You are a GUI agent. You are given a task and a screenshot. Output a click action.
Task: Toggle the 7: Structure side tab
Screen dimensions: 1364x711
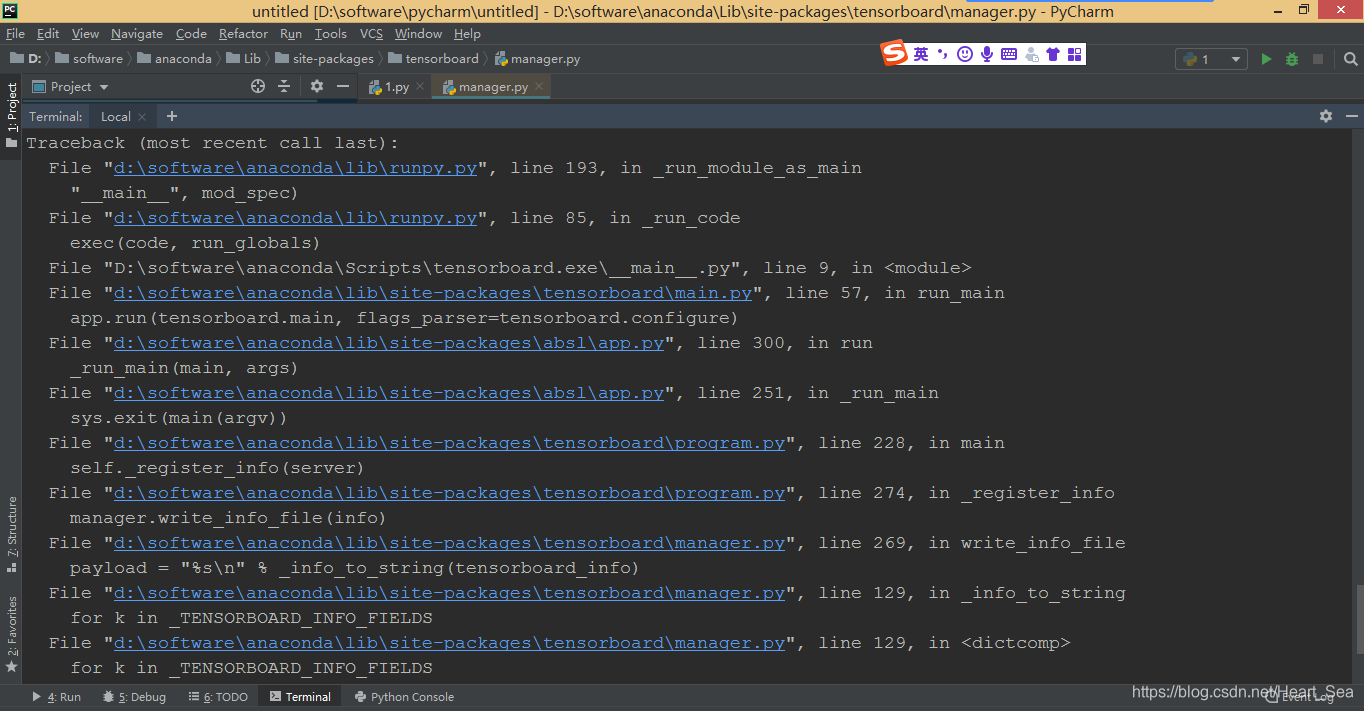pyautogui.click(x=11, y=534)
